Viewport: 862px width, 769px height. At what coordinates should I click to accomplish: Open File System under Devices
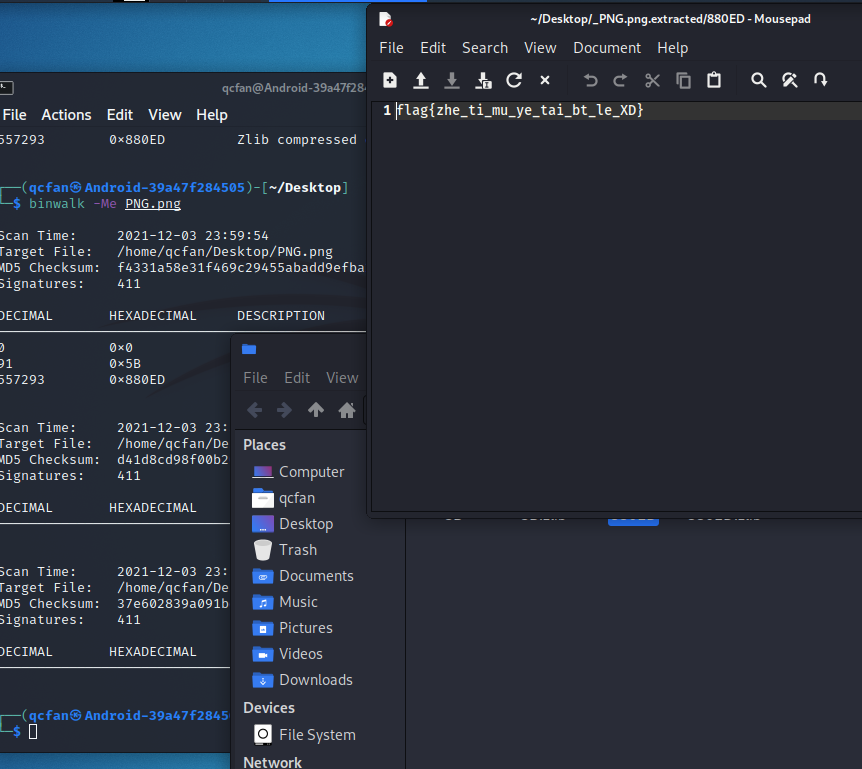click(x=303, y=735)
